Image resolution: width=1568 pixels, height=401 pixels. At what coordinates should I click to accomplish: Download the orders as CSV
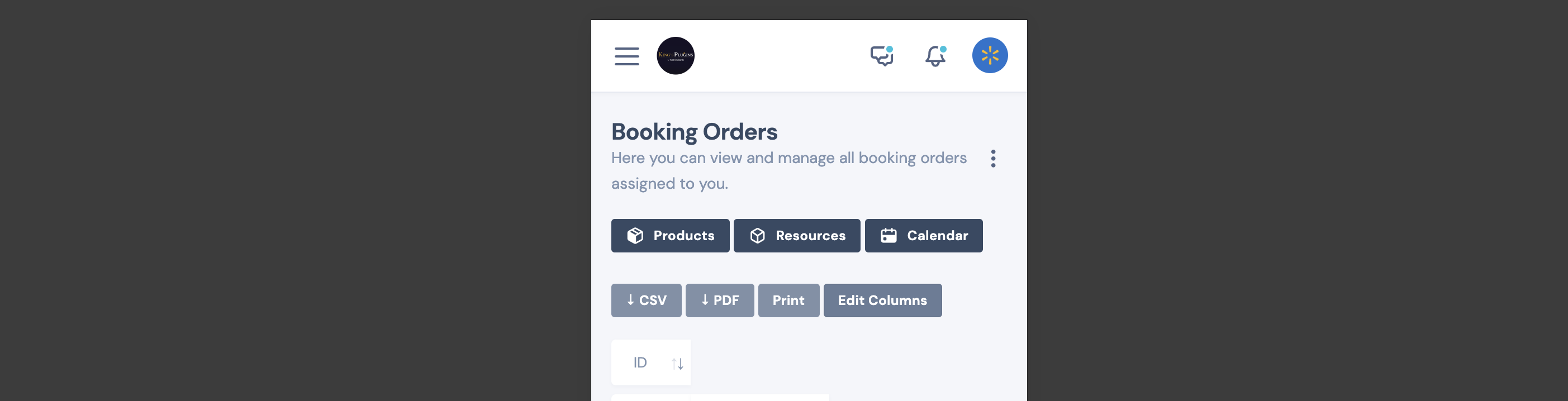point(646,300)
